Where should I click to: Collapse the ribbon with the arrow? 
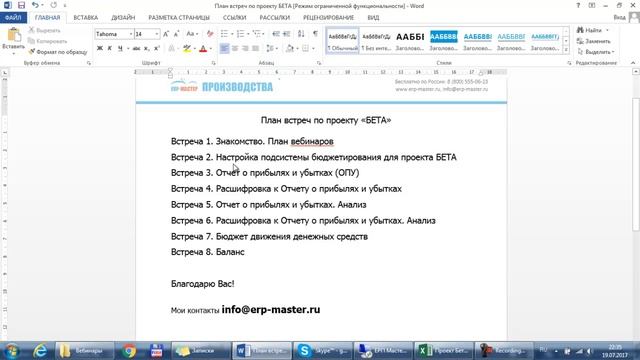(x=633, y=63)
